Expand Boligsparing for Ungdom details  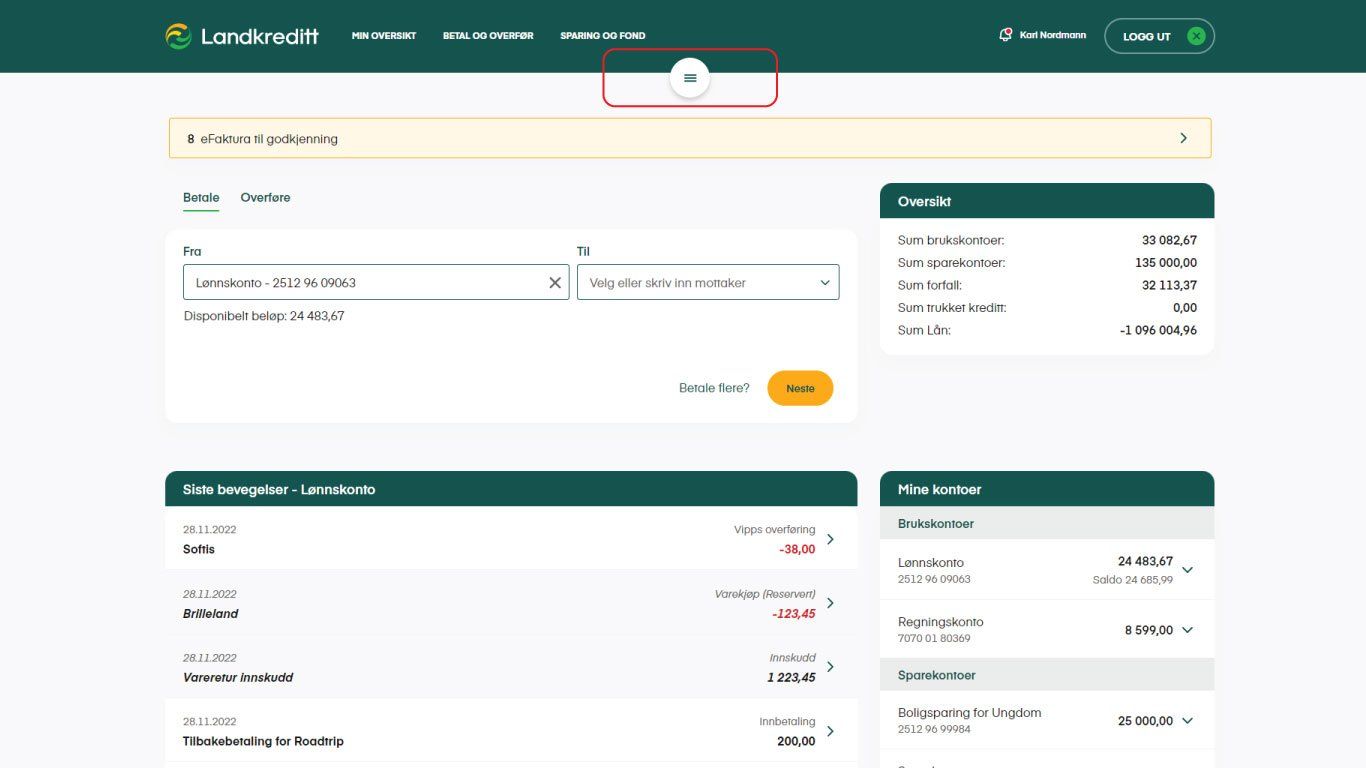click(x=1187, y=720)
